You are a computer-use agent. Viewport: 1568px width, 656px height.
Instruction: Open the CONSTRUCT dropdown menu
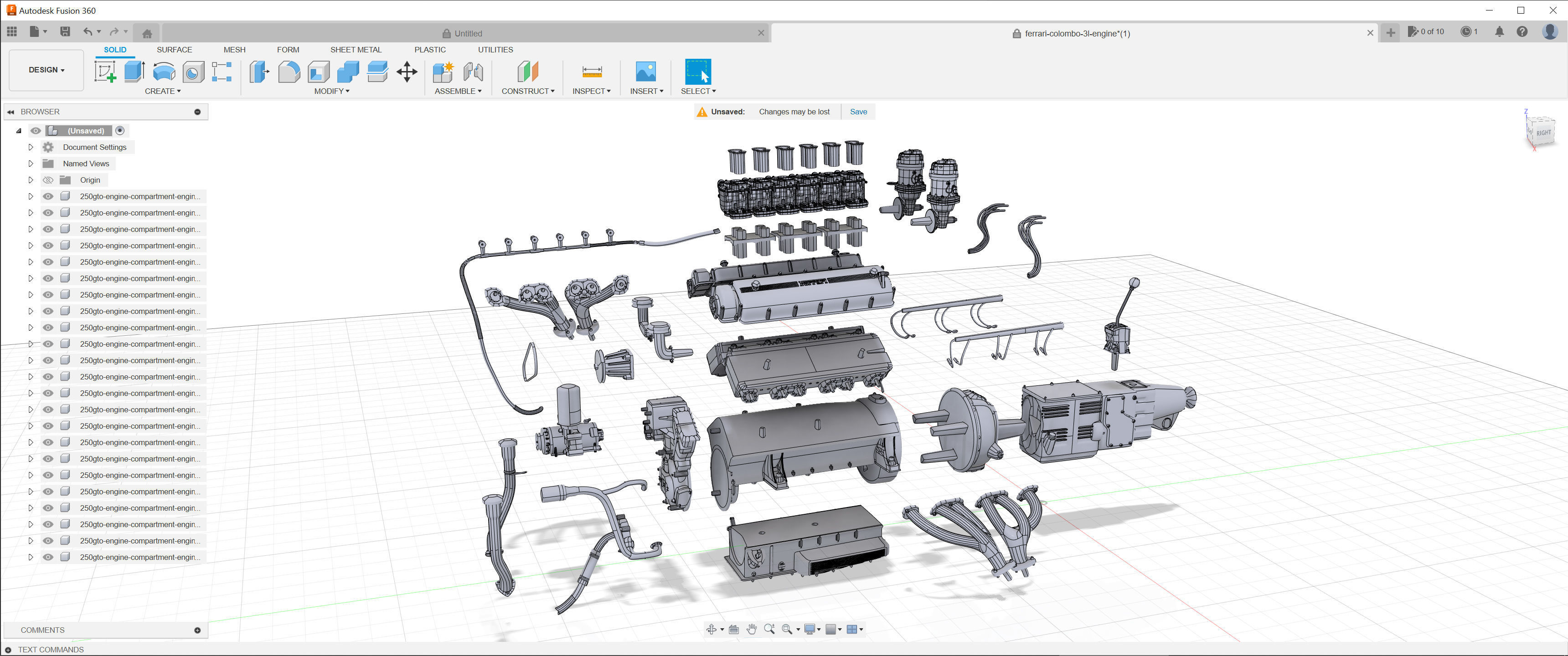(528, 91)
